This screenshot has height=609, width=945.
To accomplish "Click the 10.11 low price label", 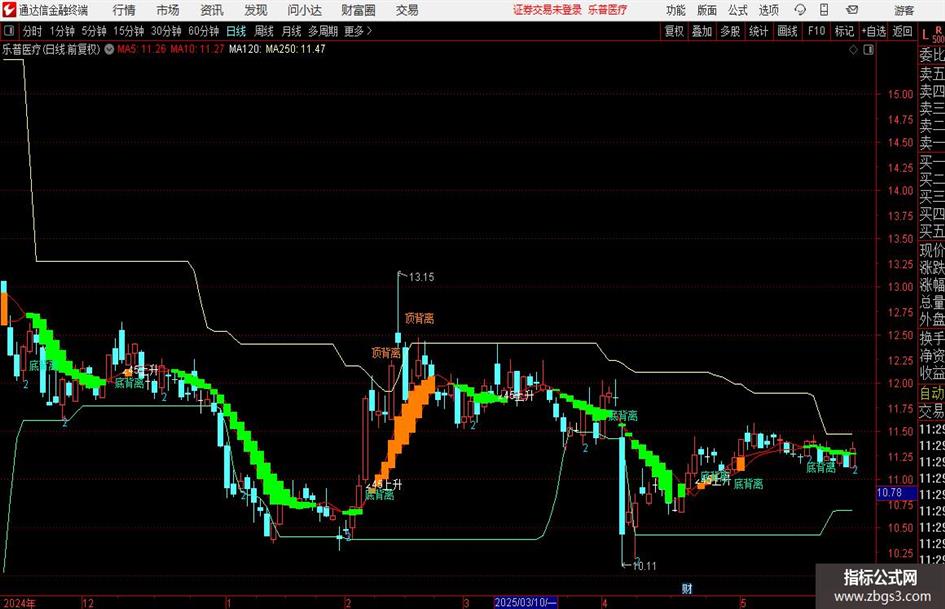I will (644, 566).
